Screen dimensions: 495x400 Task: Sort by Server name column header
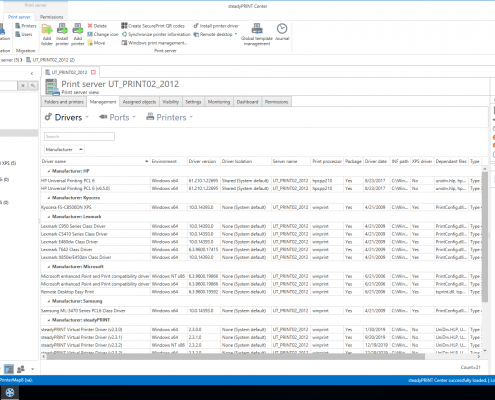tap(291, 161)
